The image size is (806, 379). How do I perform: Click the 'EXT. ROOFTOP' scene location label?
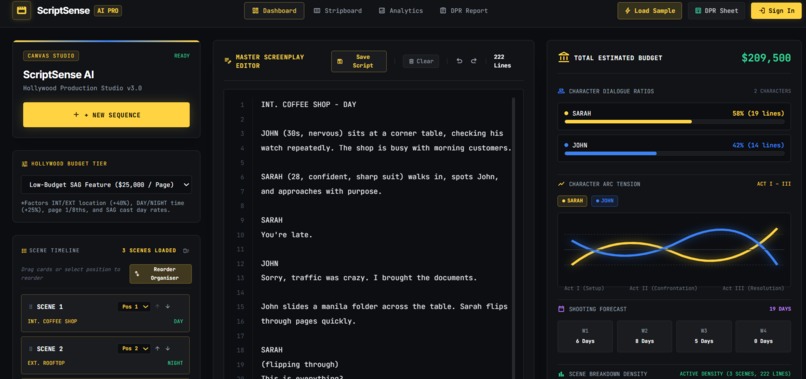pos(46,363)
